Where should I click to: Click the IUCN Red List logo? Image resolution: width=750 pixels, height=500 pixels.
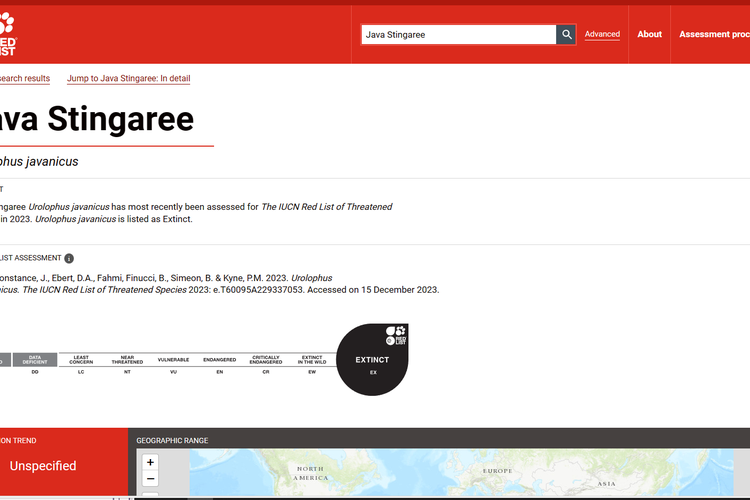click(x=7, y=35)
